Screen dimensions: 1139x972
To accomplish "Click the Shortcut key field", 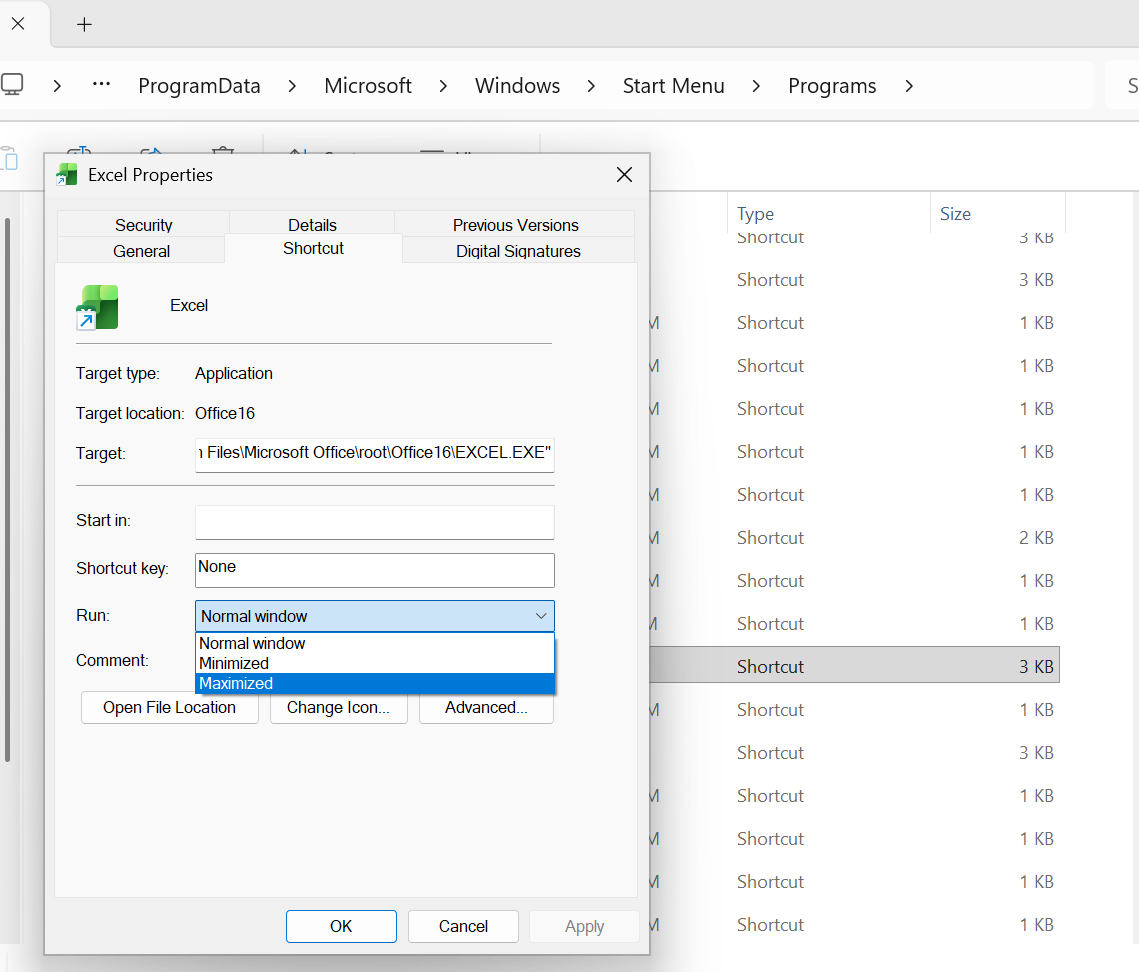I will 375,570.
